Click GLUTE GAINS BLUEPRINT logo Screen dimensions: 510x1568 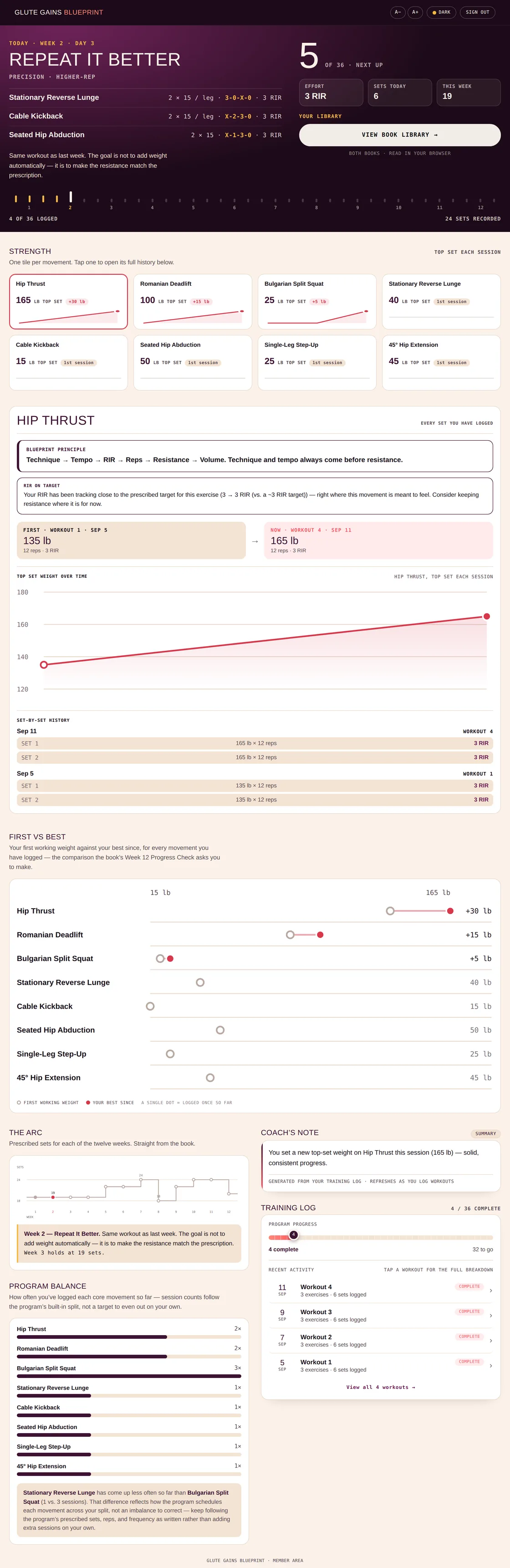(x=58, y=12)
